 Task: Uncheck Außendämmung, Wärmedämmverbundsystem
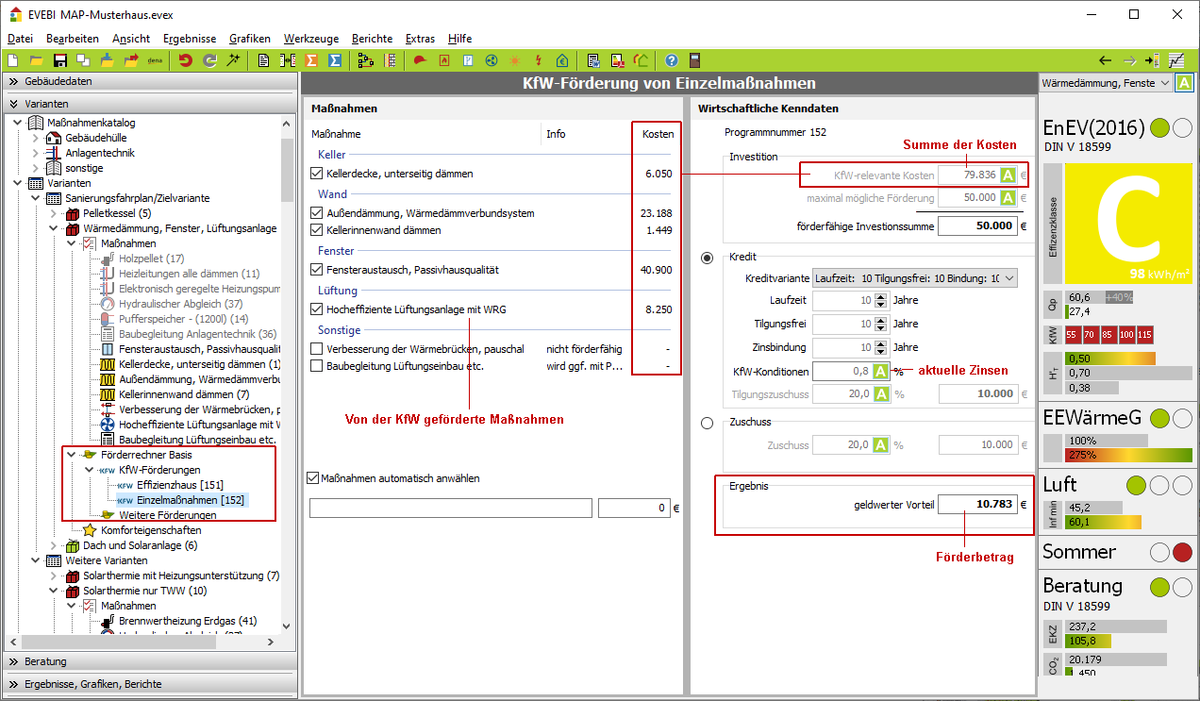tap(317, 214)
